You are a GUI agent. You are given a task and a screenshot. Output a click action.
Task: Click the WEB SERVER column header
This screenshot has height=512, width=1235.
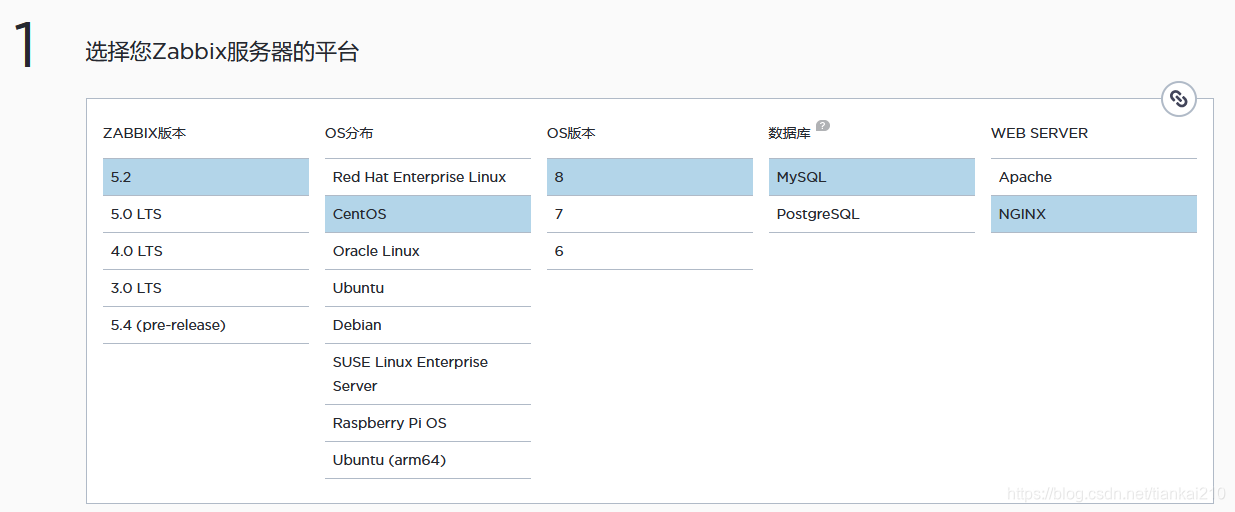pyautogui.click(x=1039, y=133)
